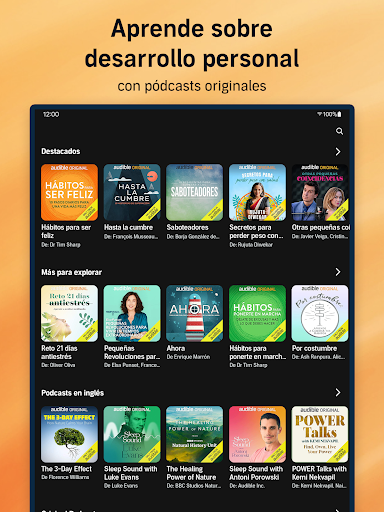Open the Por costumbre cover
Screen dimensions: 384x512
(320, 313)
